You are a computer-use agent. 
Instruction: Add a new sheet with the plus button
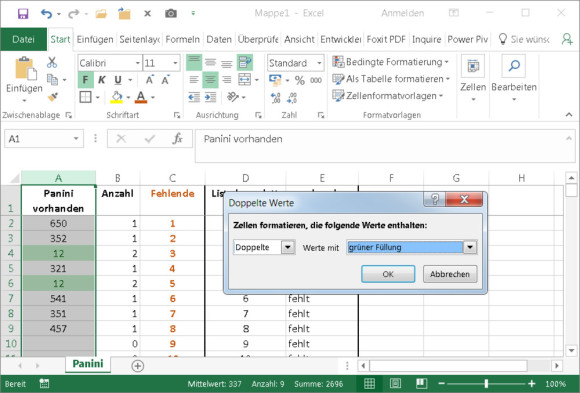coord(138,366)
